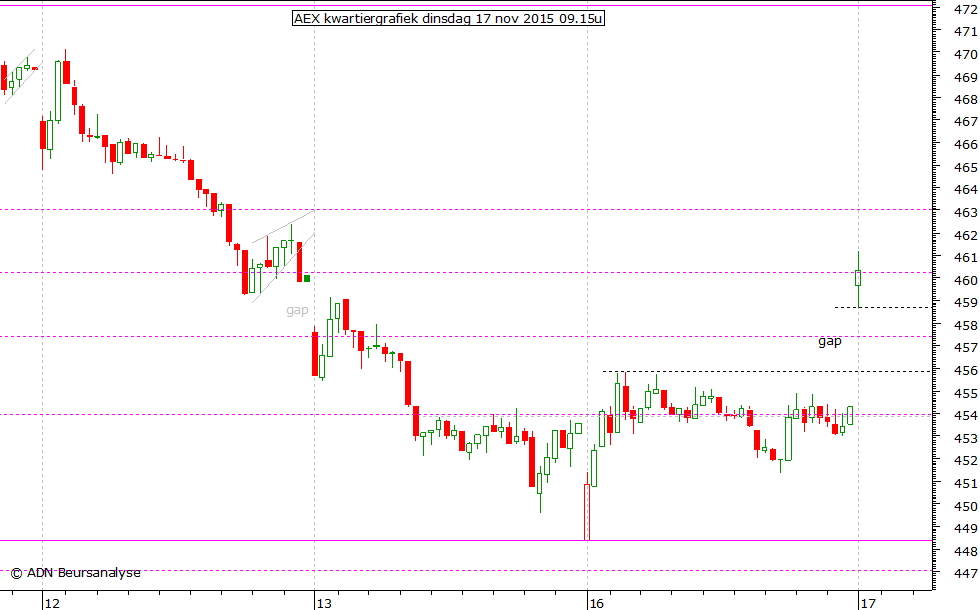980x610 pixels.
Task: Click the solid magenta support line at 448.4
Action: click(x=466, y=541)
